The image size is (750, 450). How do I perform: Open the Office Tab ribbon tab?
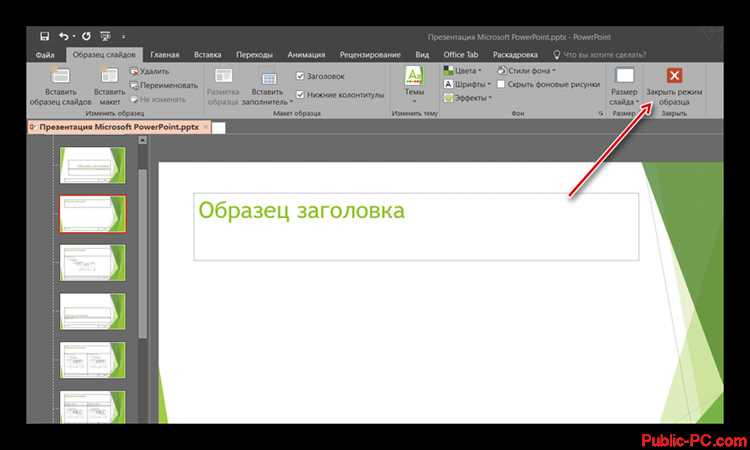coord(461,55)
